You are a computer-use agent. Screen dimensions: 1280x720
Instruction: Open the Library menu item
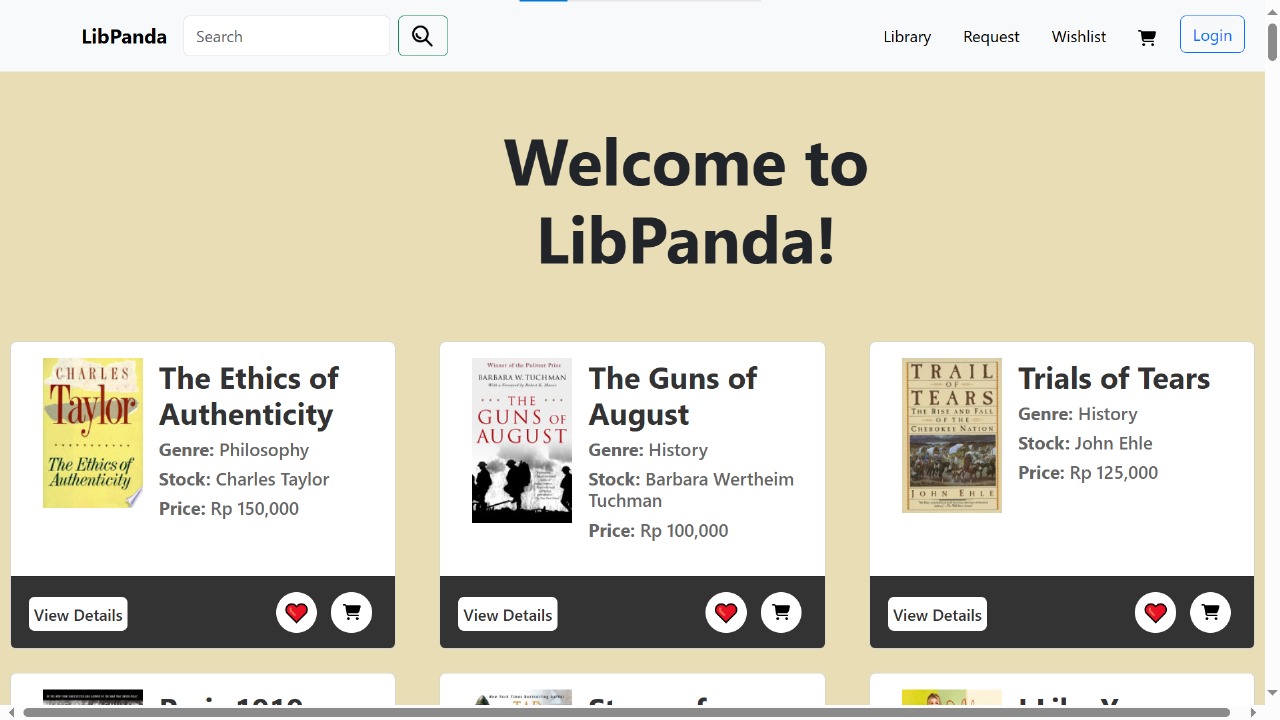click(907, 37)
